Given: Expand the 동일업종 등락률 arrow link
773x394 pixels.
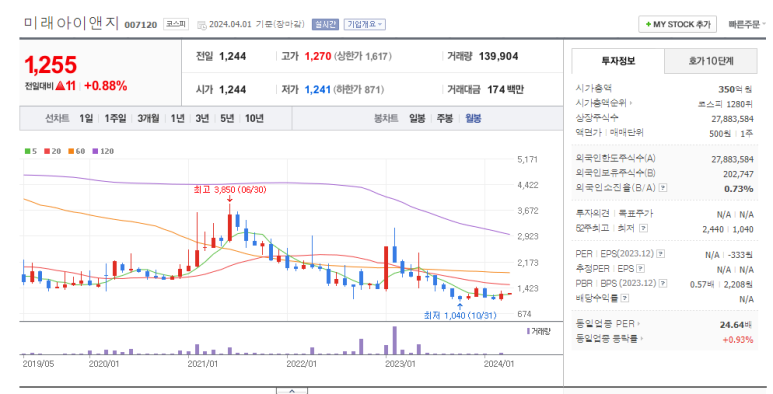Looking at the screenshot, I should coord(609,338).
